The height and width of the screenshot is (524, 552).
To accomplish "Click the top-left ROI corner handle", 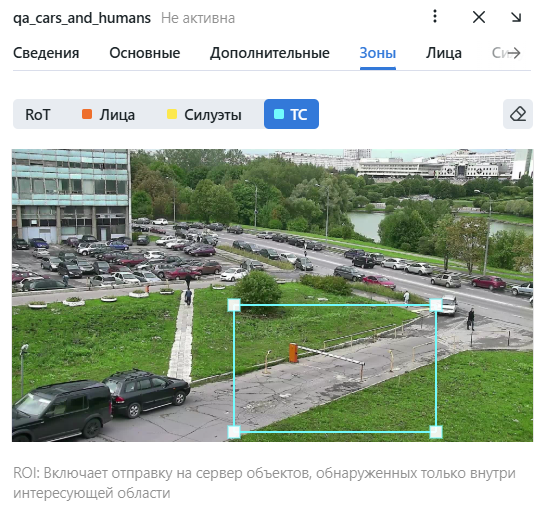I will tap(234, 305).
